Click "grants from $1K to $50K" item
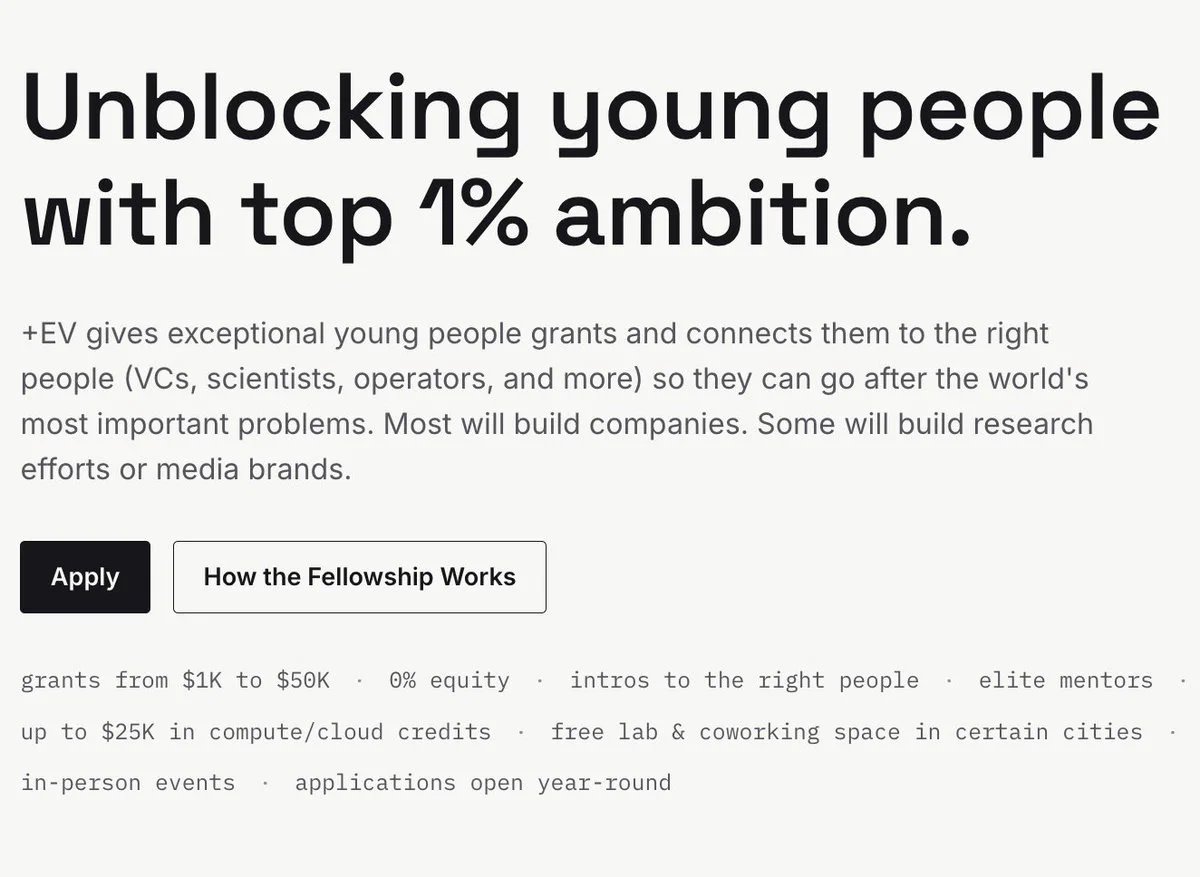1200x877 pixels. pos(175,681)
